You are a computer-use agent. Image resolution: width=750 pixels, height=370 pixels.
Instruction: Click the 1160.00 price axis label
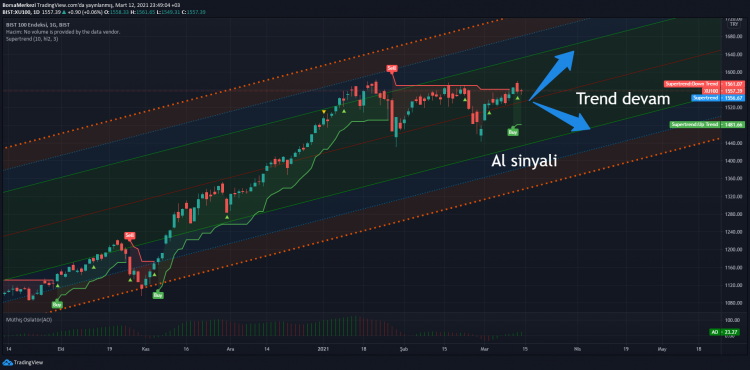[733, 267]
